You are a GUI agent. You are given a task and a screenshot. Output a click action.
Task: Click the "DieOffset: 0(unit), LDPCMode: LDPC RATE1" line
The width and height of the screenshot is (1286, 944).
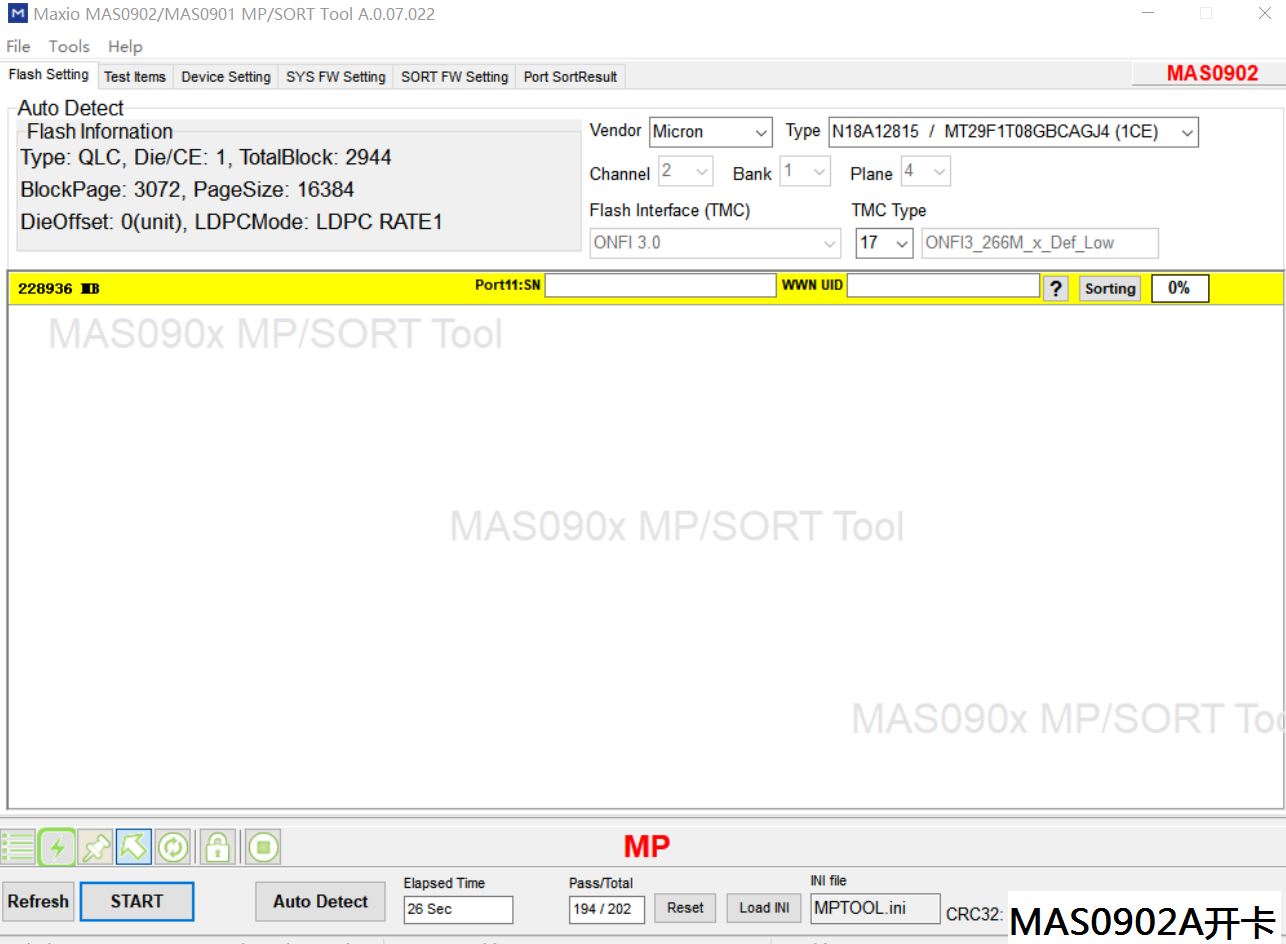tap(231, 222)
